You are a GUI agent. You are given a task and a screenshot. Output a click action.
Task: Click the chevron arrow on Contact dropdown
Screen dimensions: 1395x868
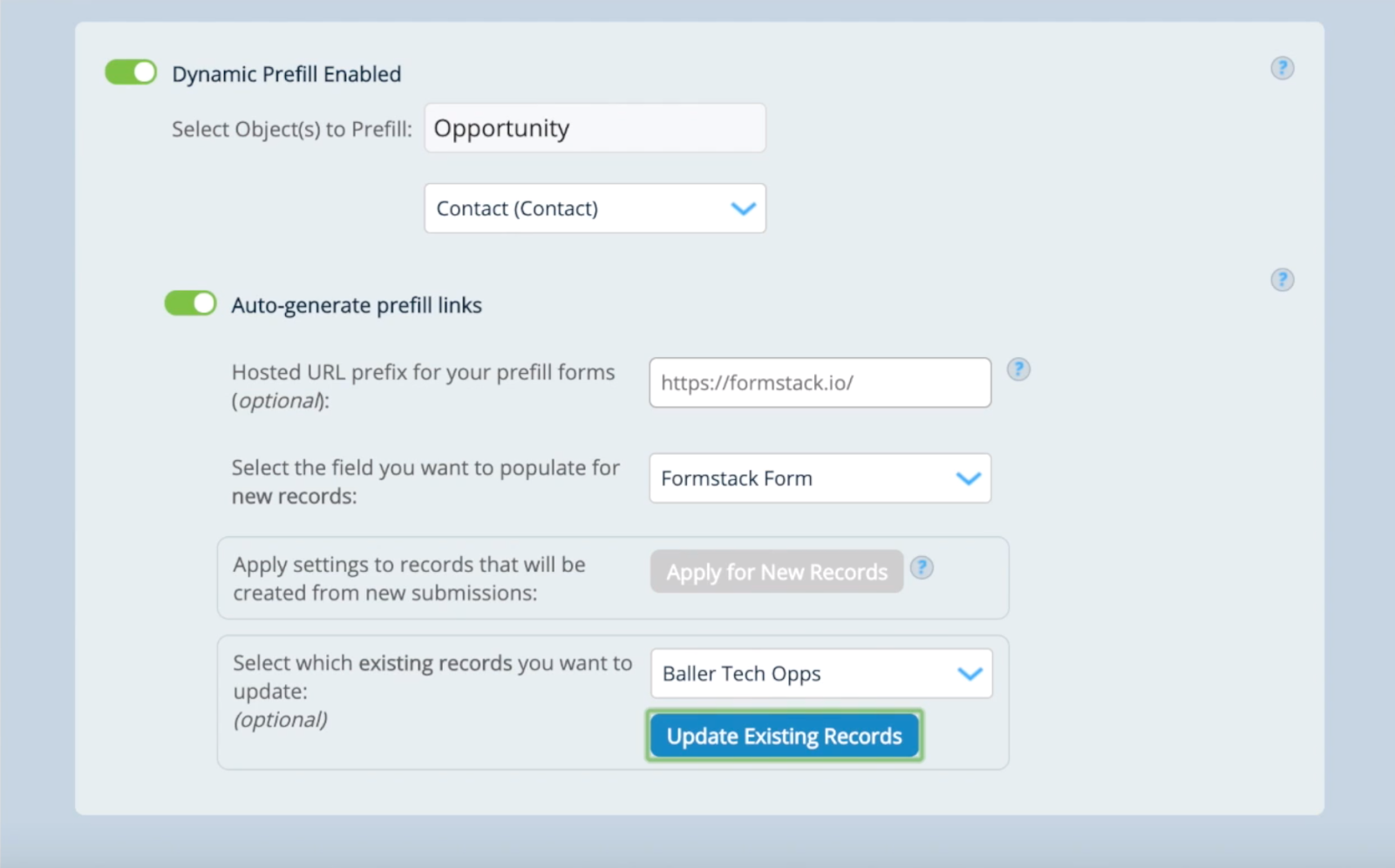[743, 208]
